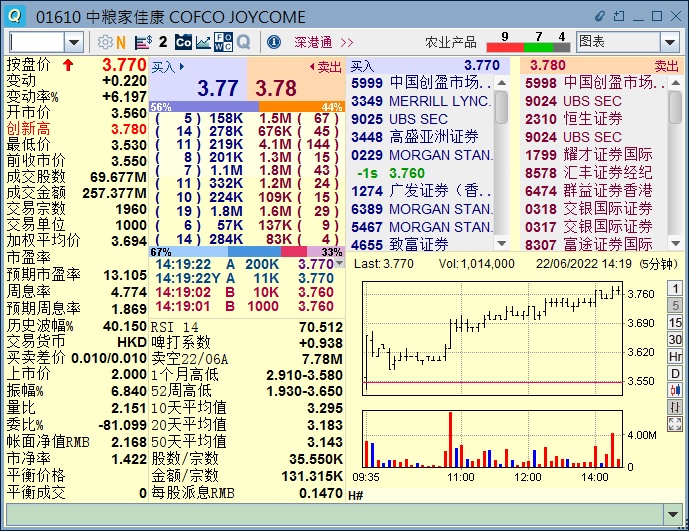This screenshot has width=689, height=531.
Task: Select buy broker 4655 致富证券
Action: pos(421,244)
